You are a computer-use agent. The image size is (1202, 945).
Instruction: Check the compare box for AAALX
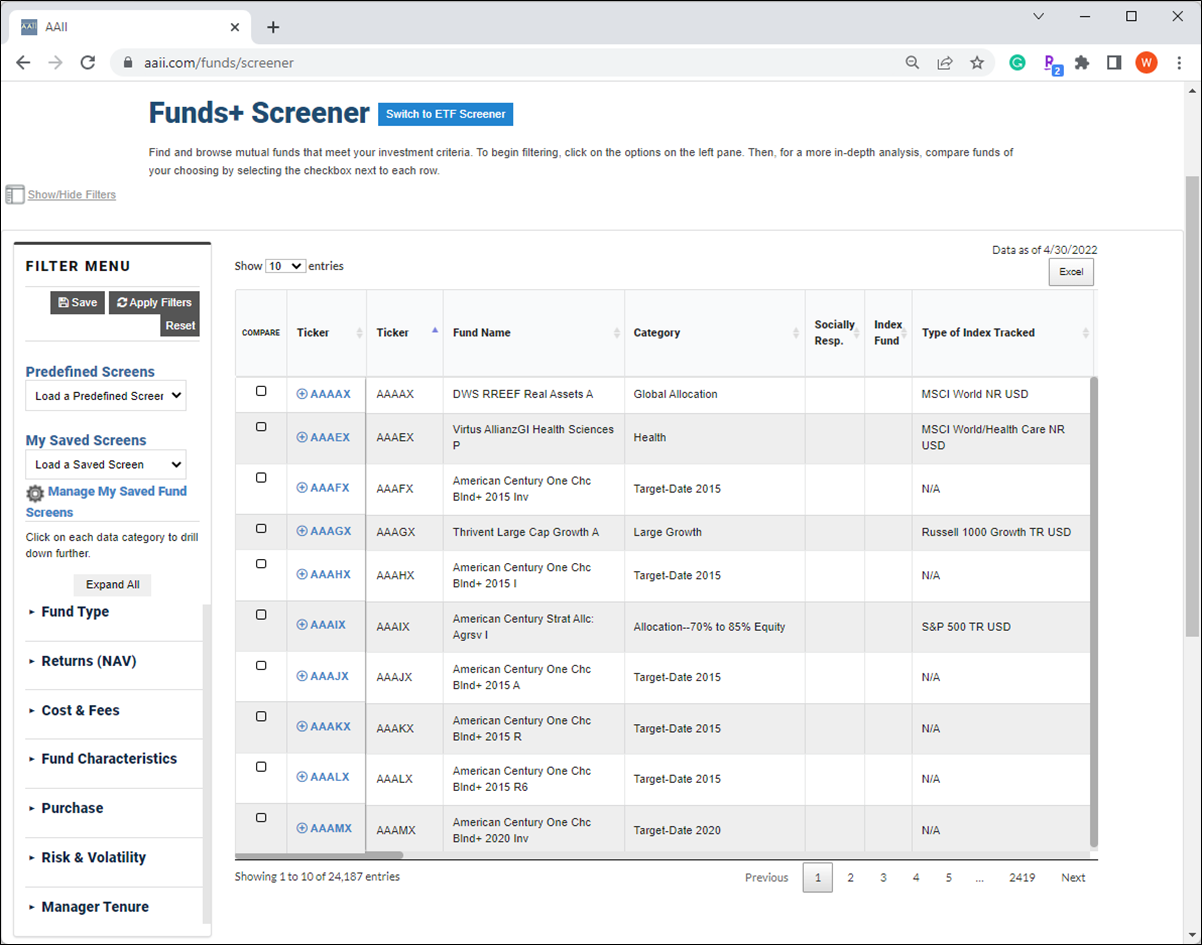click(261, 766)
